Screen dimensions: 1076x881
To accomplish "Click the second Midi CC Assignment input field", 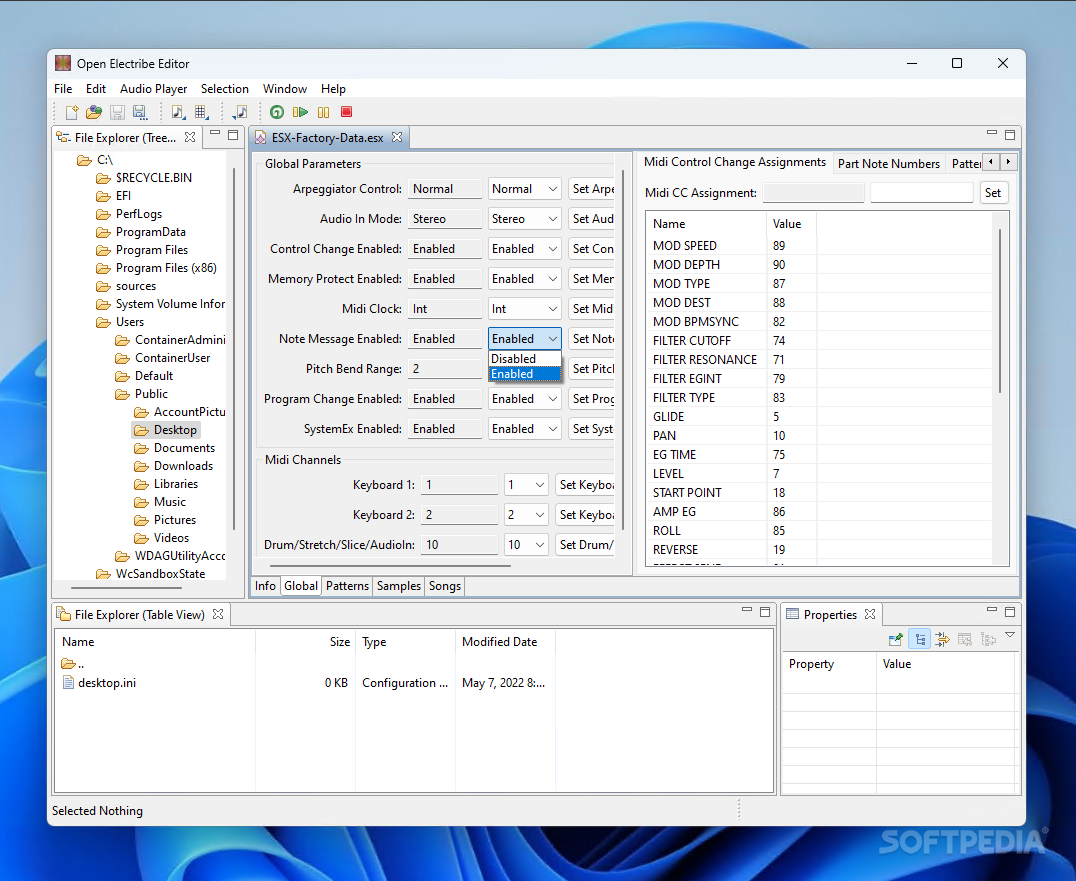I will [922, 193].
